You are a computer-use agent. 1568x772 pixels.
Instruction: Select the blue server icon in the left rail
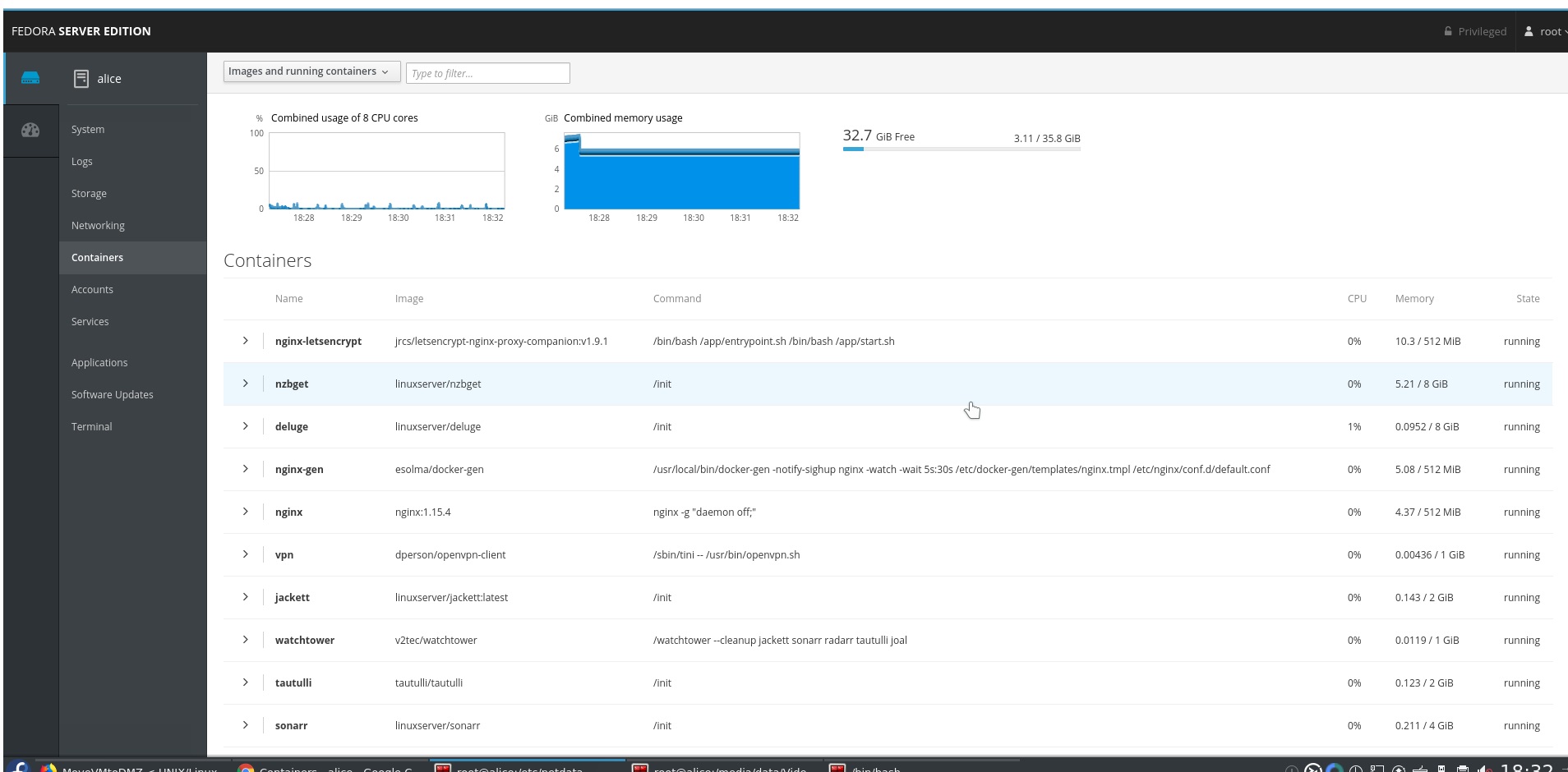pyautogui.click(x=30, y=78)
